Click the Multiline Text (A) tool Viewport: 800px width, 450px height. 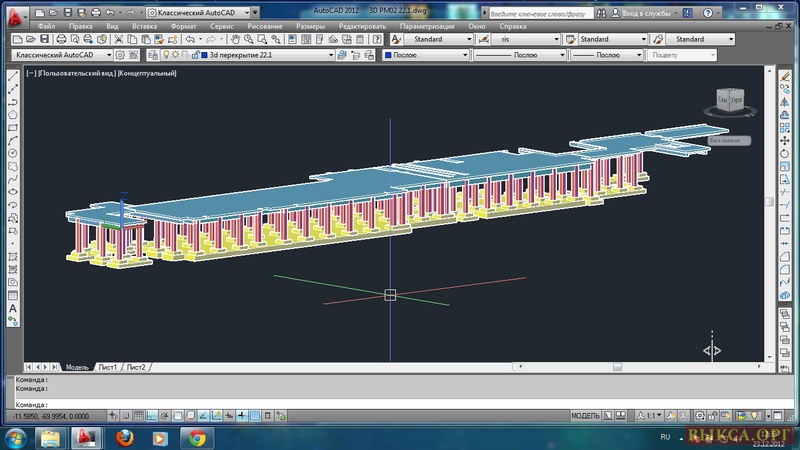pos(13,309)
